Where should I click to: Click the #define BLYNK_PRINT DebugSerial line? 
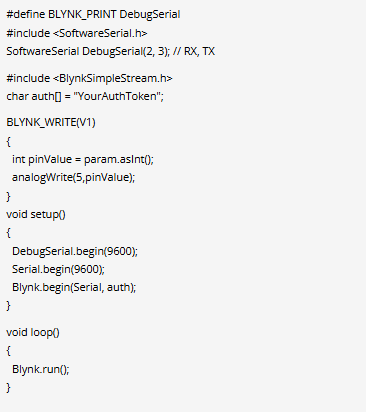point(93,14)
